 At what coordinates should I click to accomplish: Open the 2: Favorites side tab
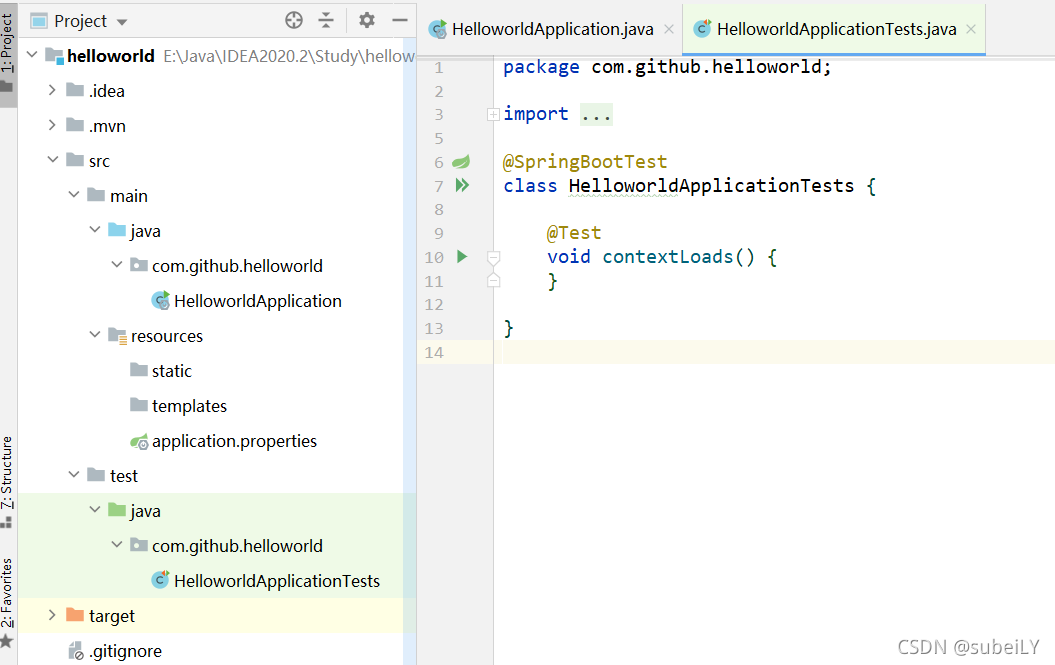tap(7, 593)
